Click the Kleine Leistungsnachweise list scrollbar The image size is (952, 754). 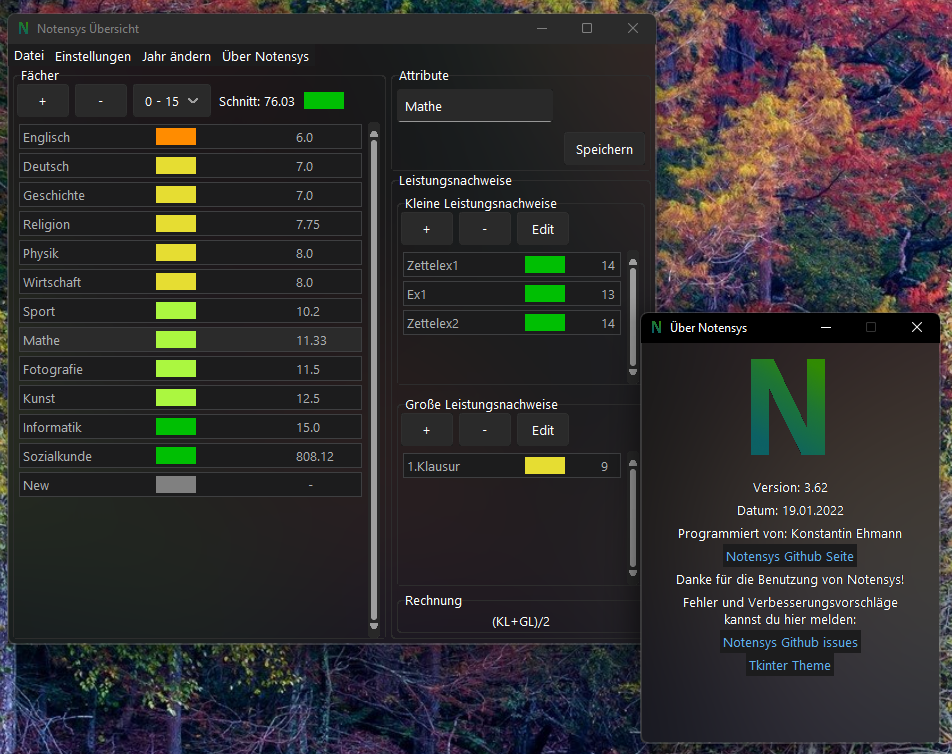click(x=633, y=316)
